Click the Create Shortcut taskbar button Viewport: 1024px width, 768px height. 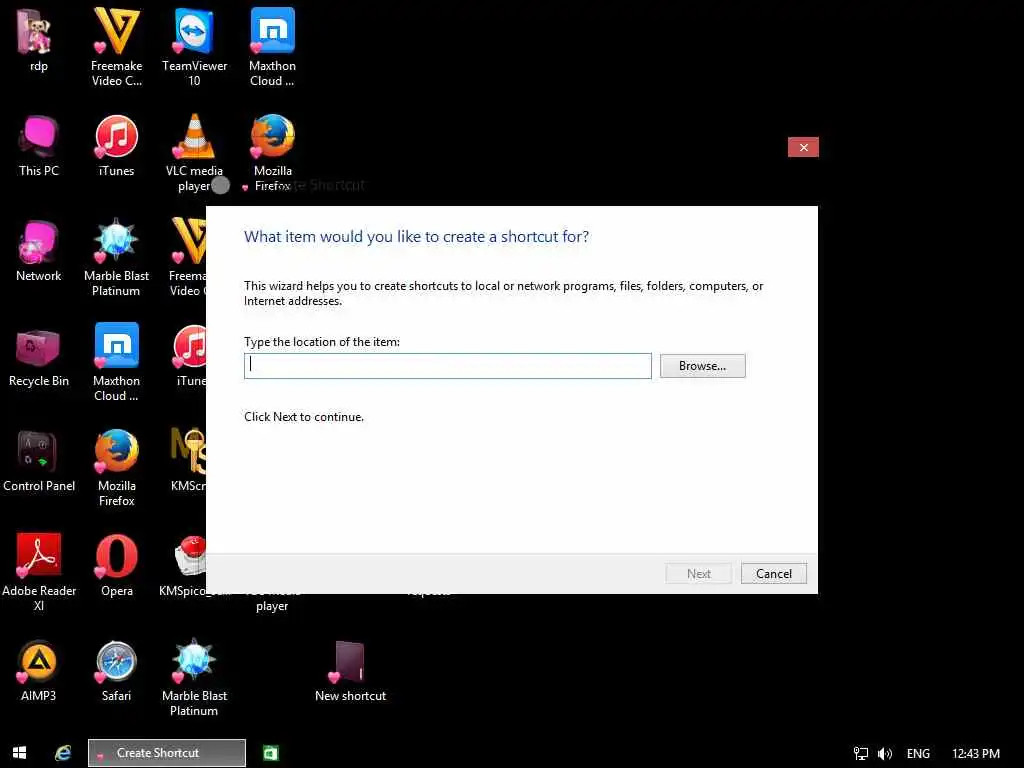167,753
